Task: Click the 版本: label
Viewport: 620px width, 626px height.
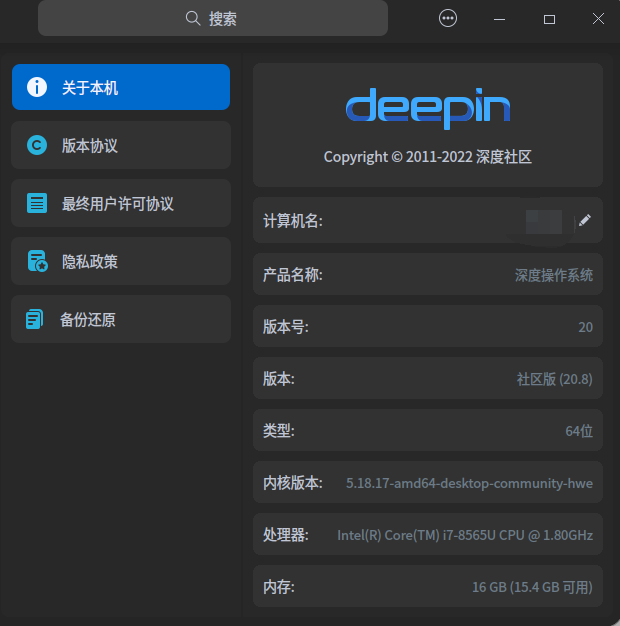Action: click(279, 378)
